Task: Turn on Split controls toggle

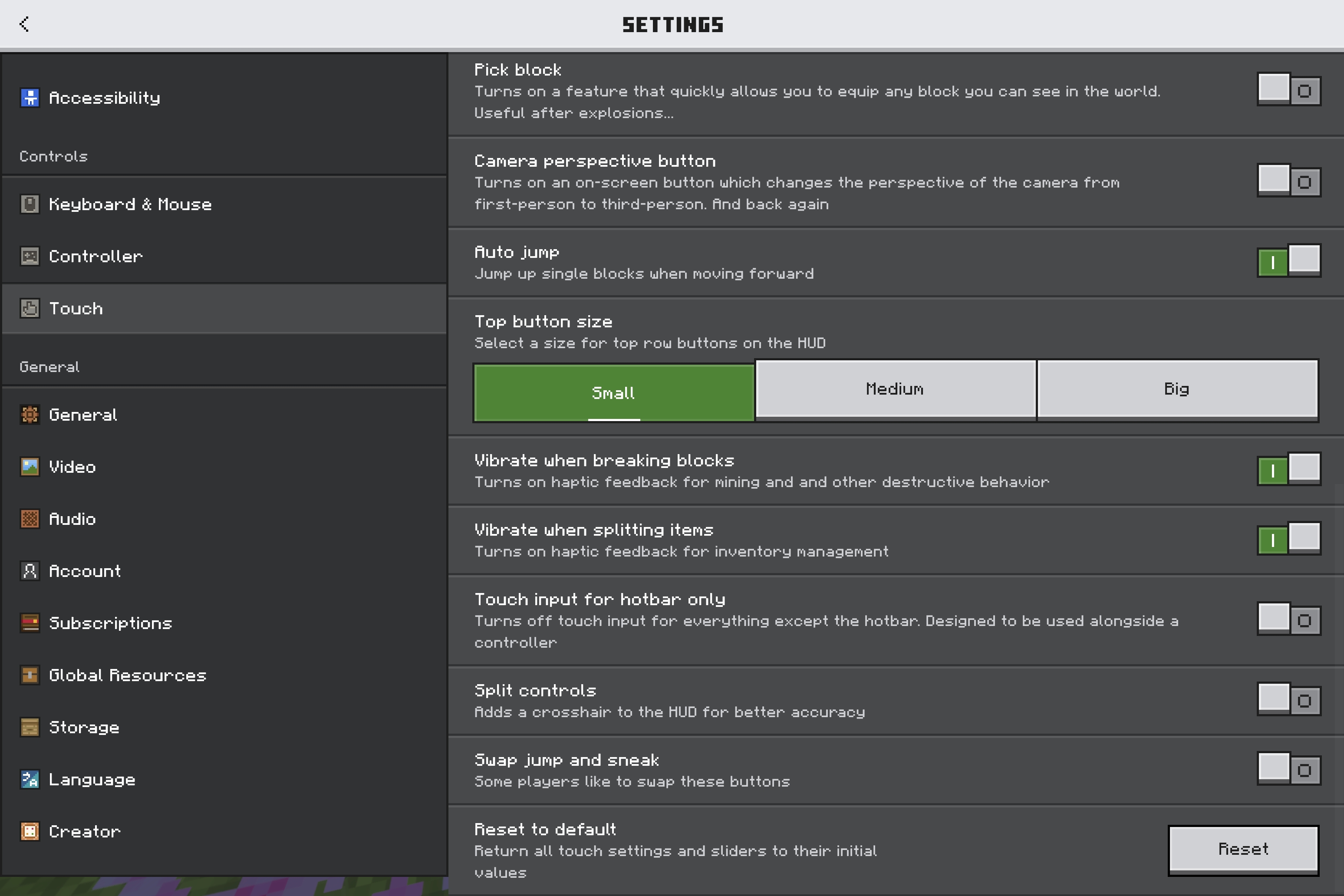Action: pyautogui.click(x=1288, y=699)
